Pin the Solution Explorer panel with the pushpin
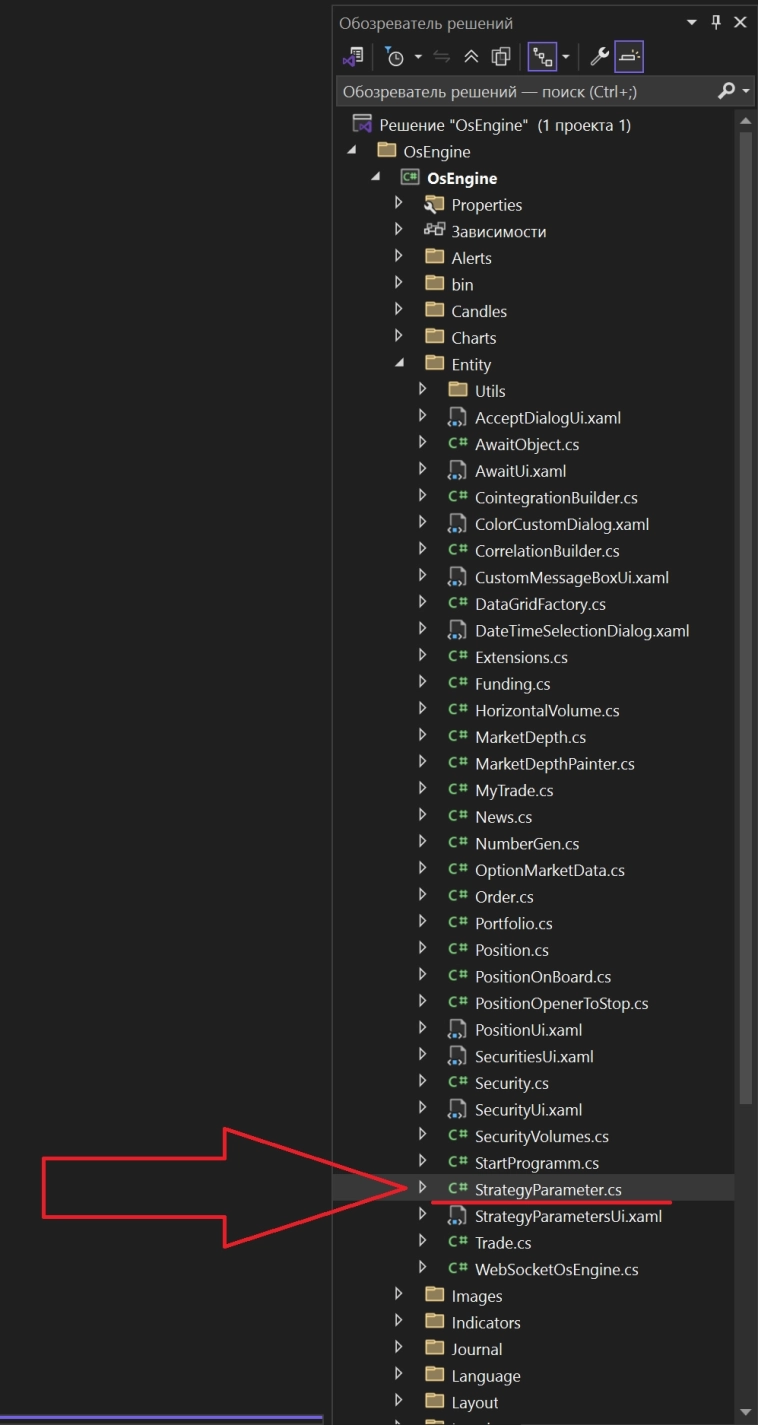The width and height of the screenshot is (758, 1425). 716,22
